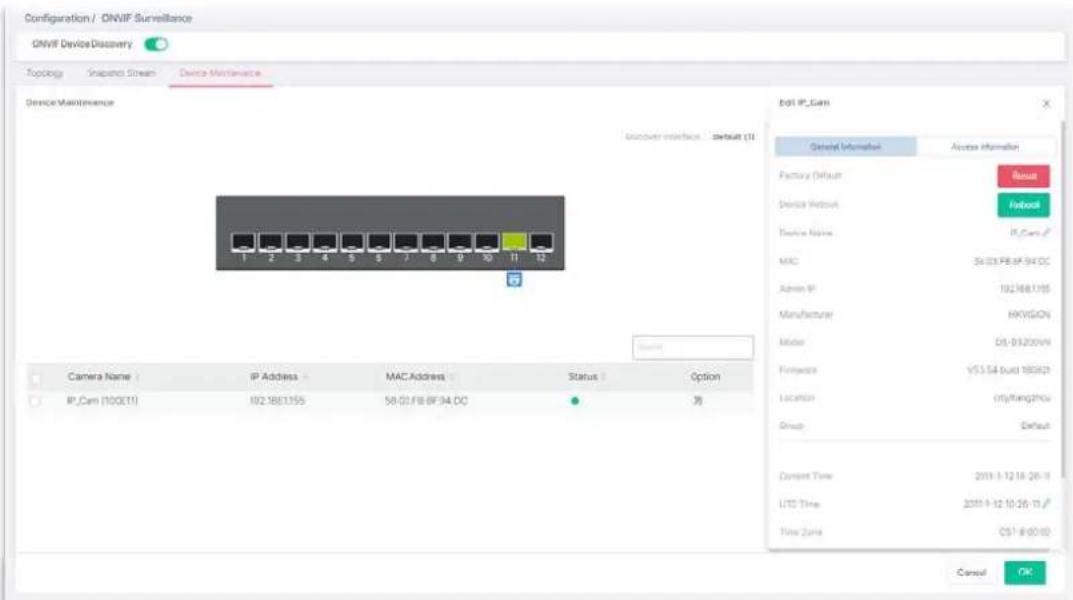This screenshot has height=600, width=1073.
Task: Open the Discover Interface Default dropdown
Action: [733, 137]
